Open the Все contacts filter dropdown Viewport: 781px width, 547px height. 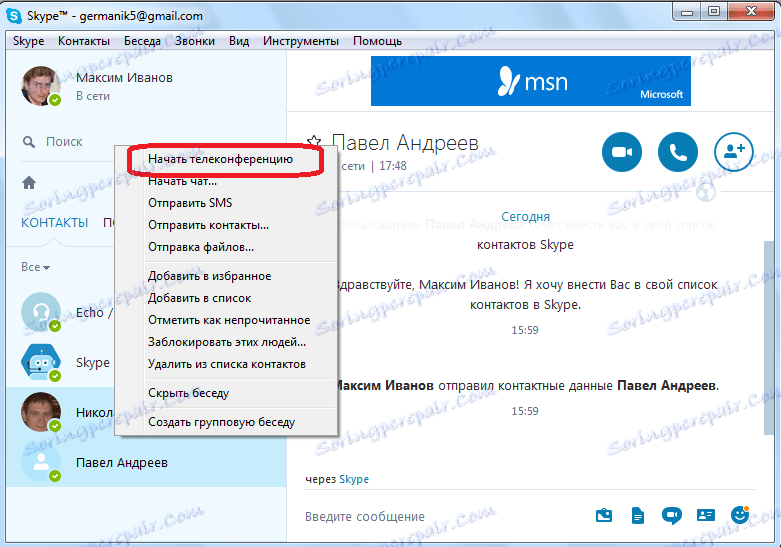click(35, 267)
